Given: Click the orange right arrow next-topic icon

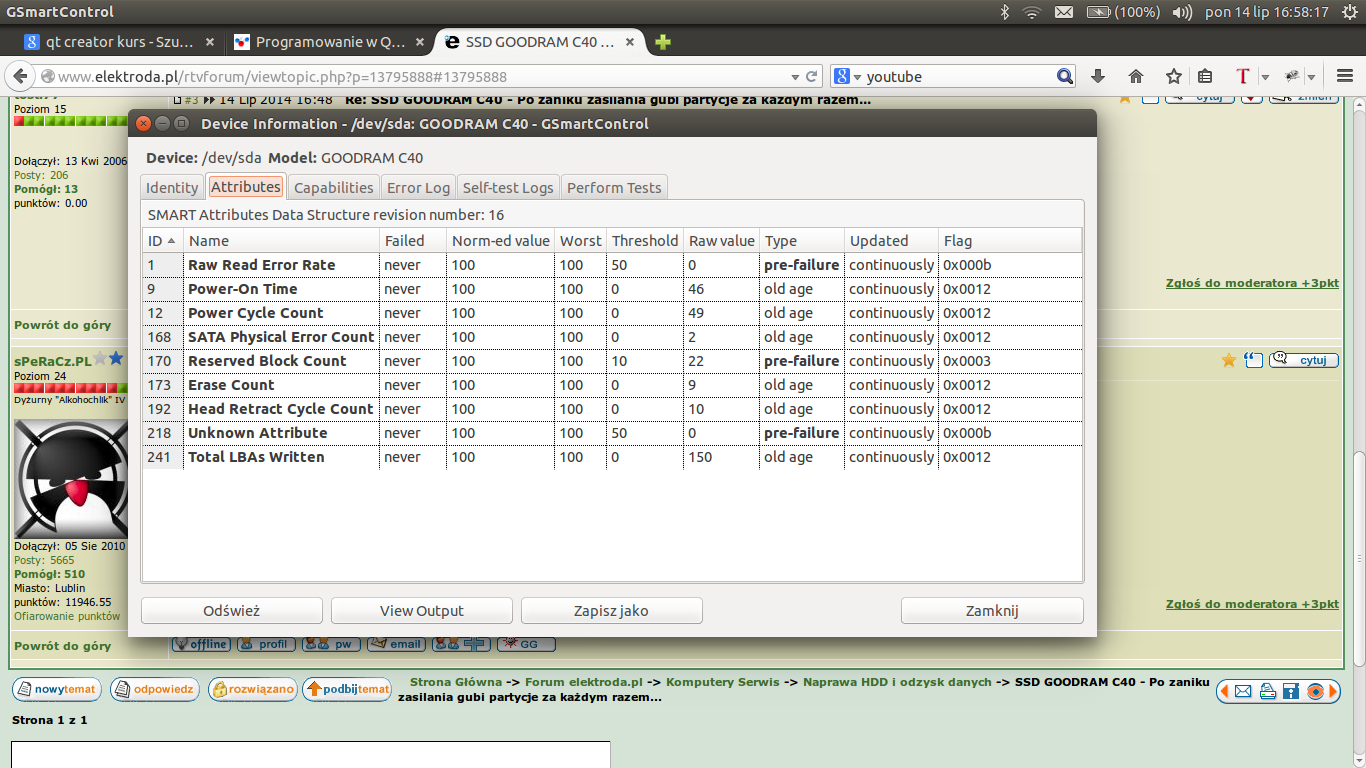Looking at the screenshot, I should (1335, 691).
